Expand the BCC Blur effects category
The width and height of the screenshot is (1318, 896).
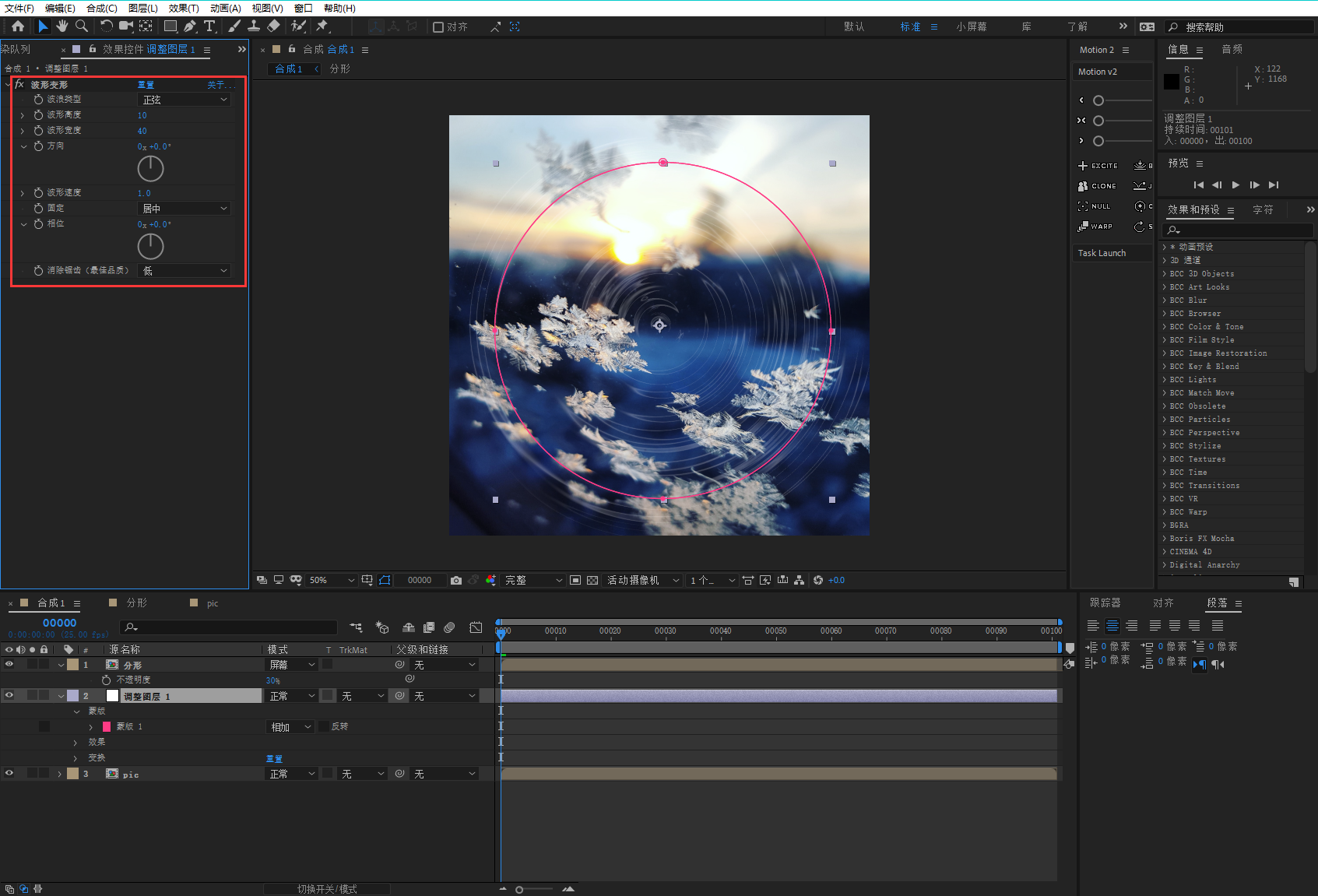point(1165,300)
